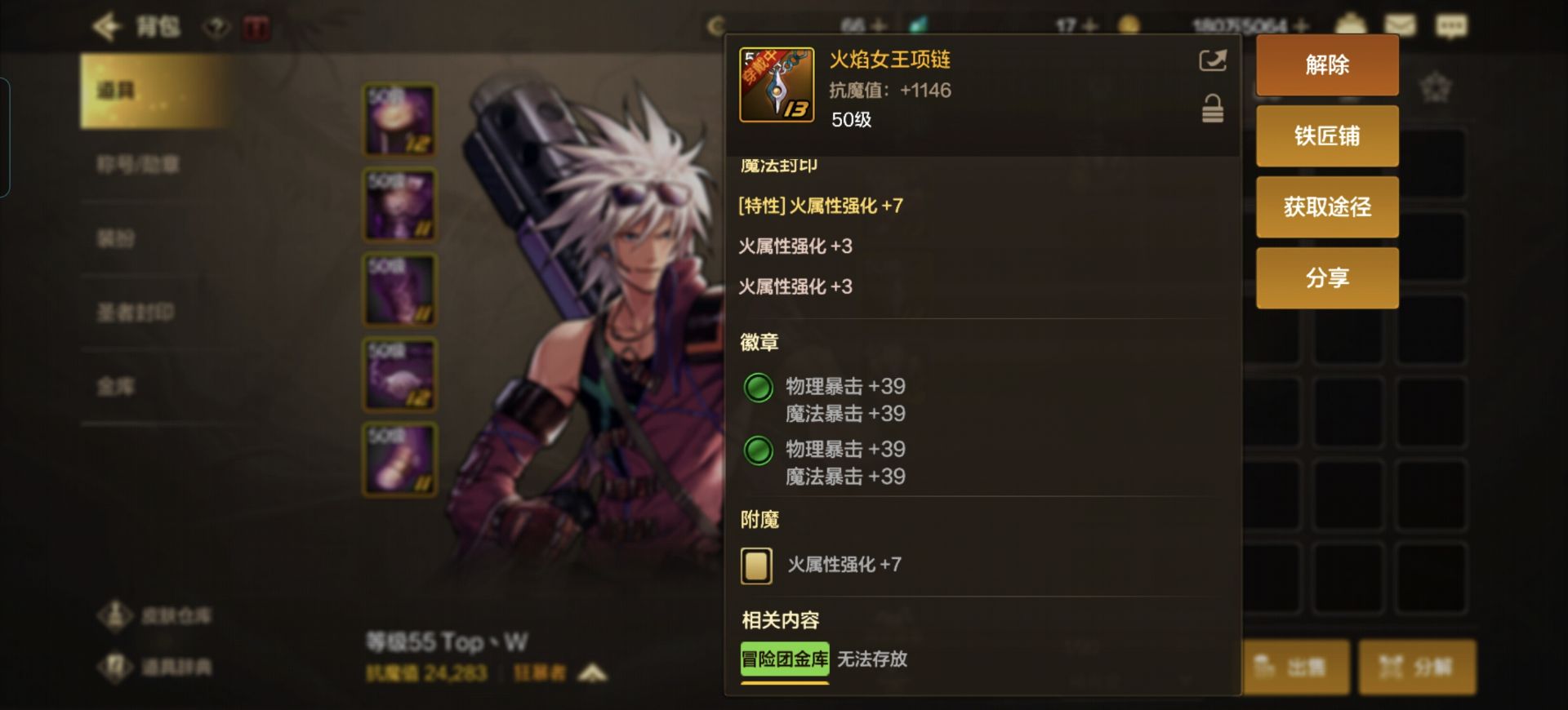Click the first green emblem socket

click(759, 388)
